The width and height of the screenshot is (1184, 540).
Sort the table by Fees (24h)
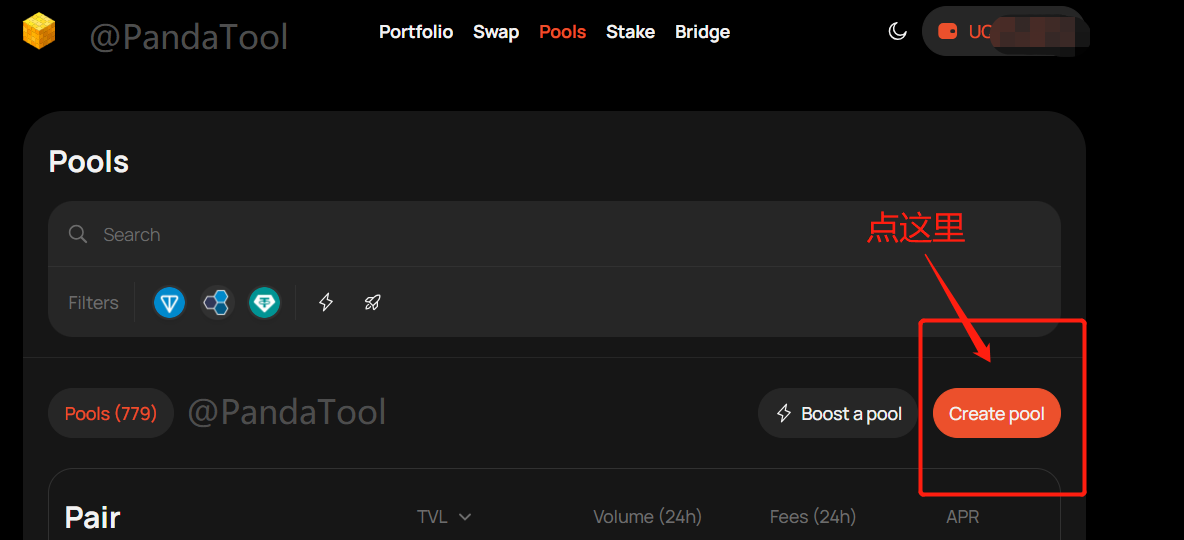(812, 517)
